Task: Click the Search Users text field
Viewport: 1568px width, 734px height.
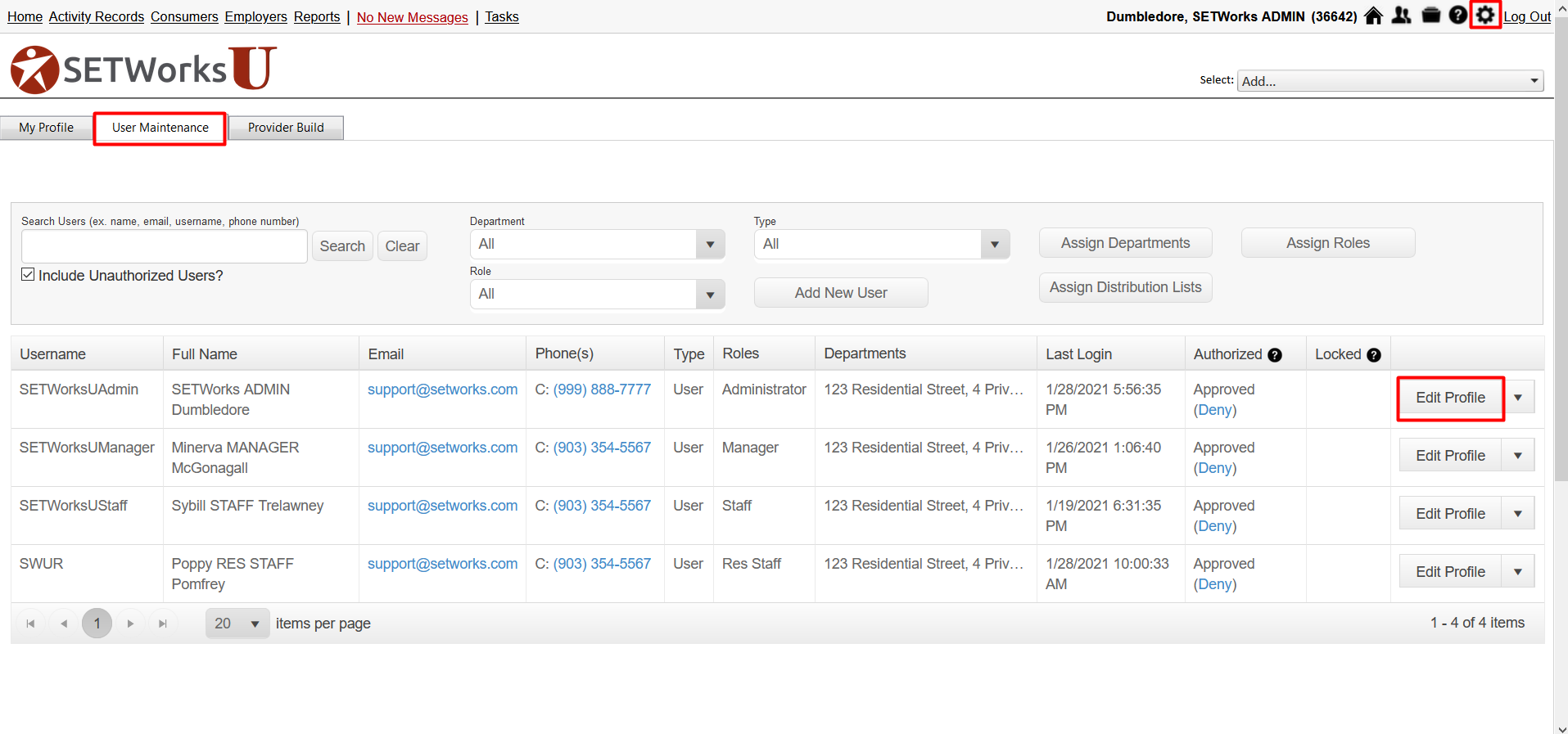Action: (x=165, y=246)
